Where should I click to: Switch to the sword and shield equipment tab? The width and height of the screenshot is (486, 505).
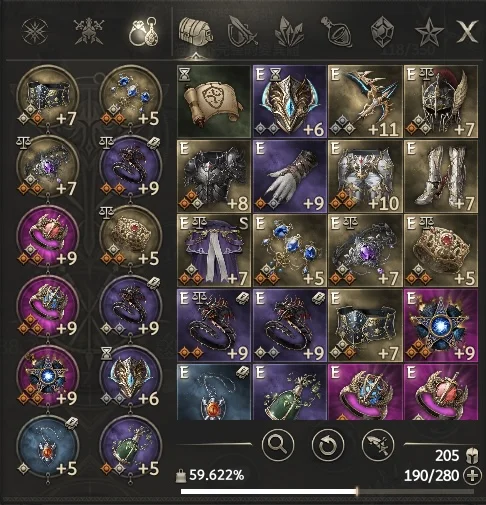242,32
